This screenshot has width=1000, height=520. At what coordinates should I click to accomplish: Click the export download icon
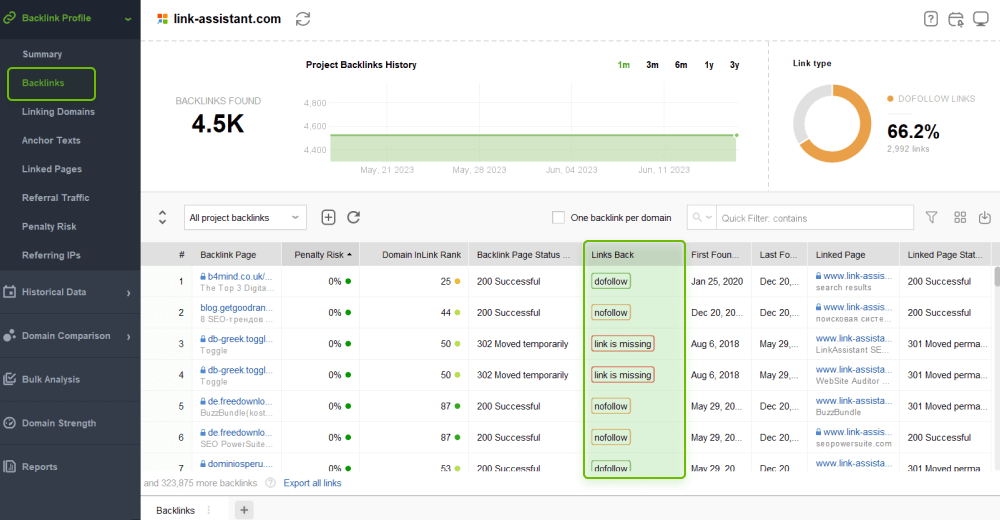coord(985,218)
